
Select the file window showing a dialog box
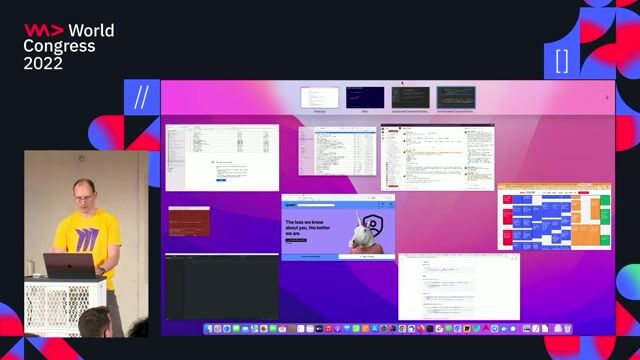click(222, 158)
